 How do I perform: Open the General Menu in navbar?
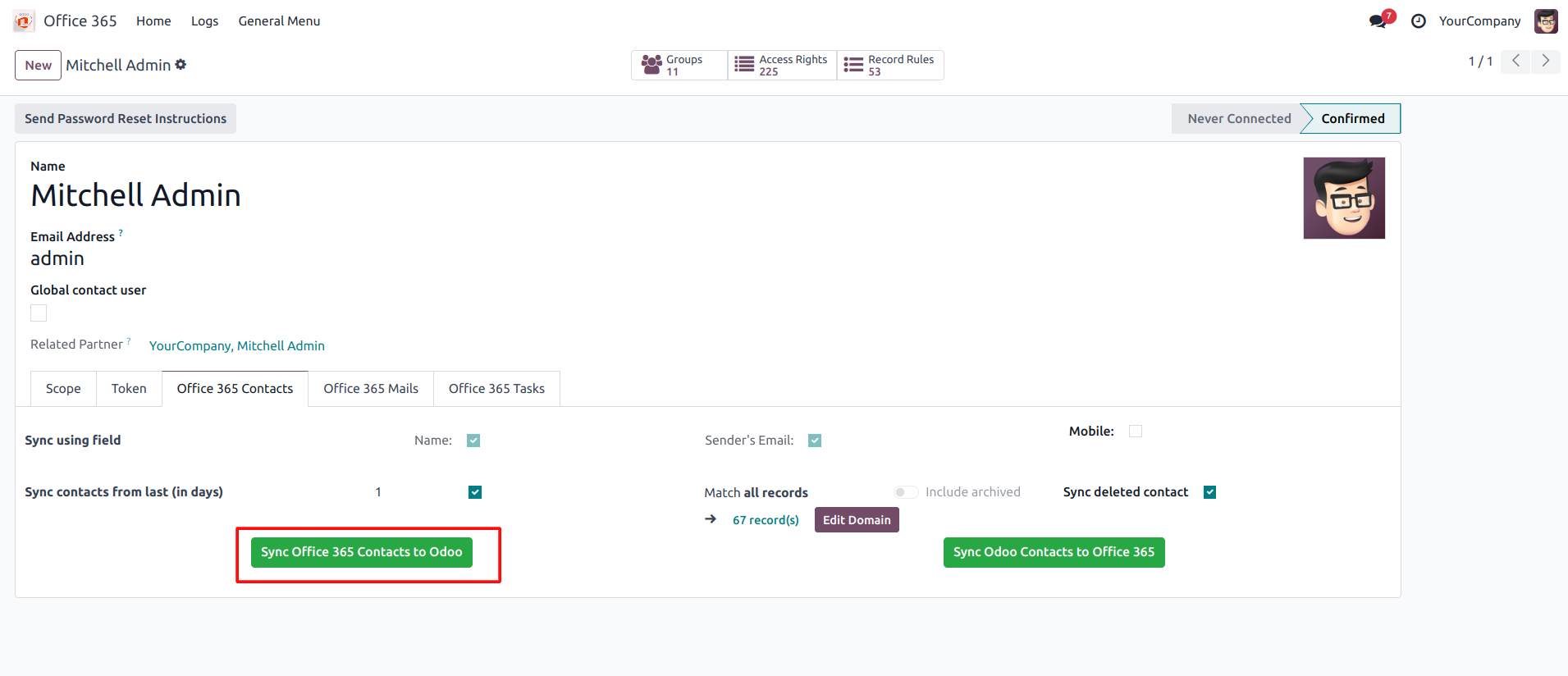[279, 21]
